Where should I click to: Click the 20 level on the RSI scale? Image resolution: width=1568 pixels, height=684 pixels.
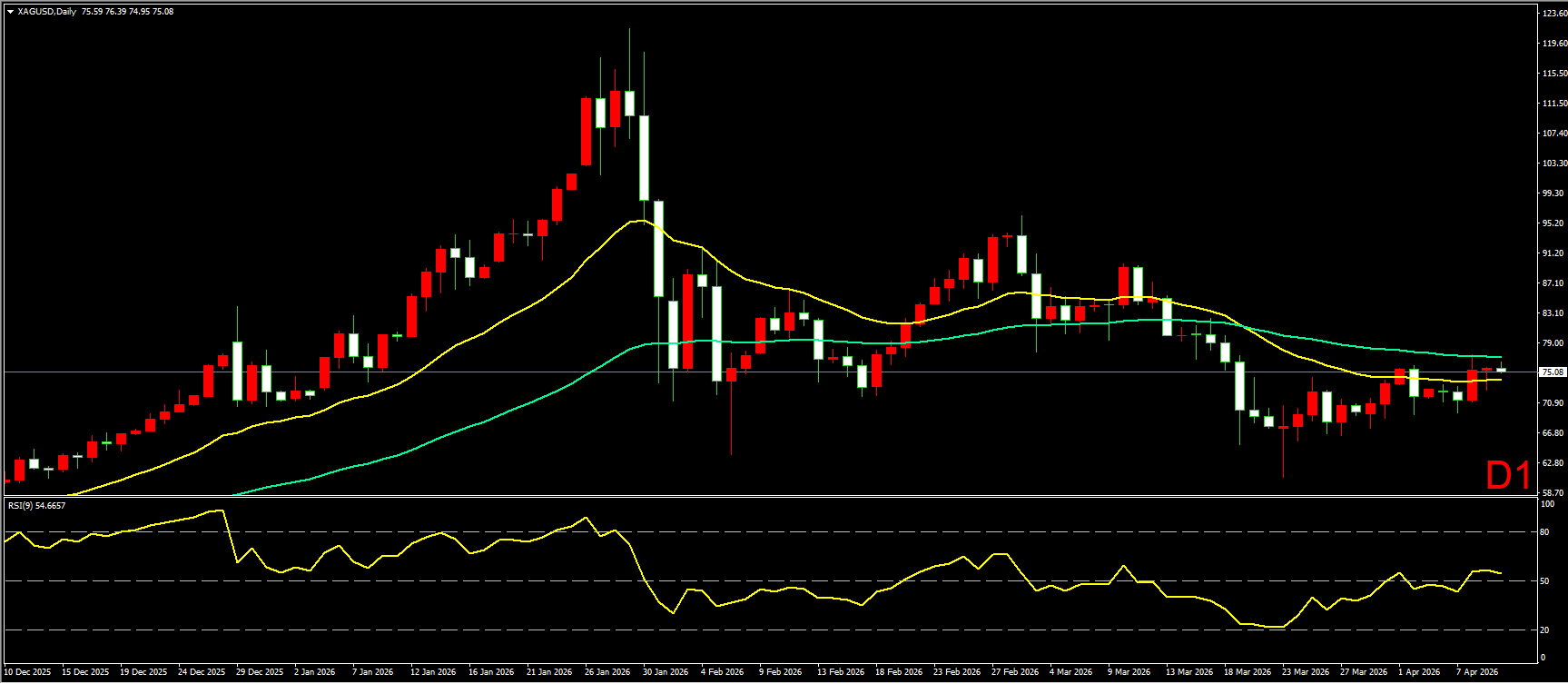point(1545,630)
